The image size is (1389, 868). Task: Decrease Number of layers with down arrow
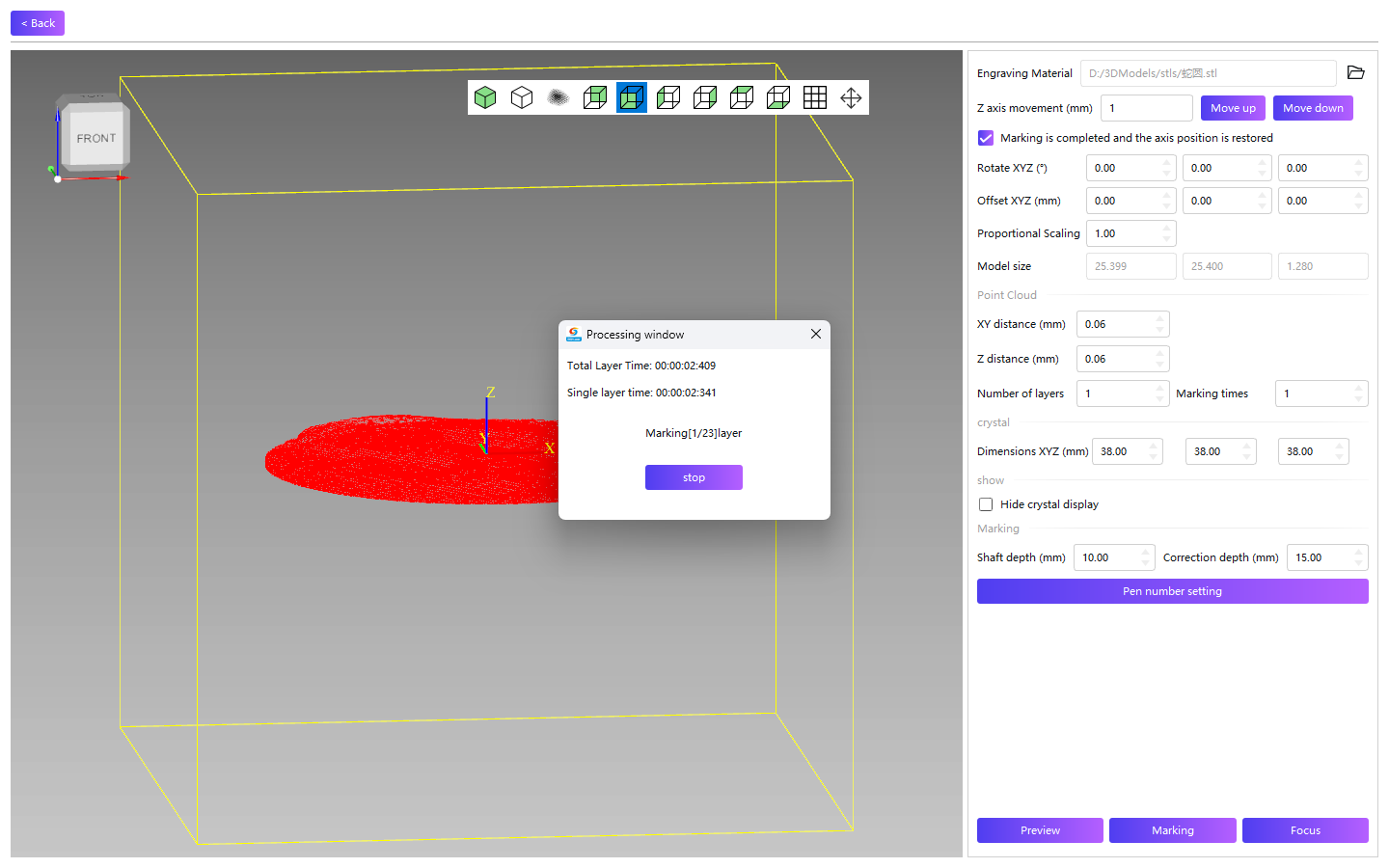pyautogui.click(x=1160, y=399)
